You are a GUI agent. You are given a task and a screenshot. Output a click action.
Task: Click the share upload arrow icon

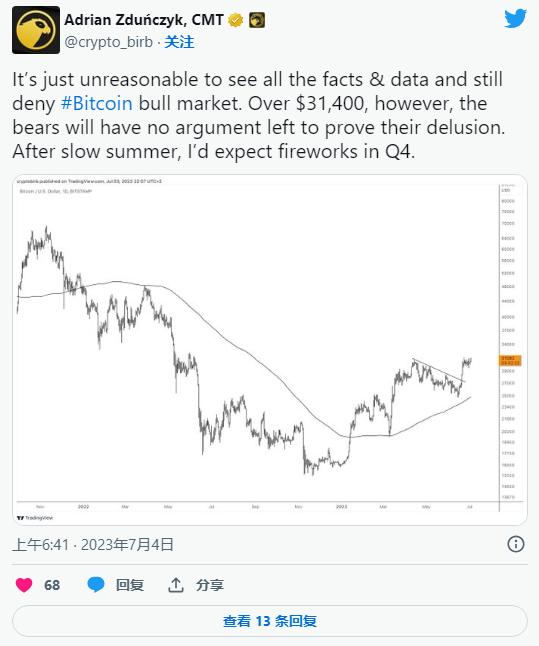[176, 585]
